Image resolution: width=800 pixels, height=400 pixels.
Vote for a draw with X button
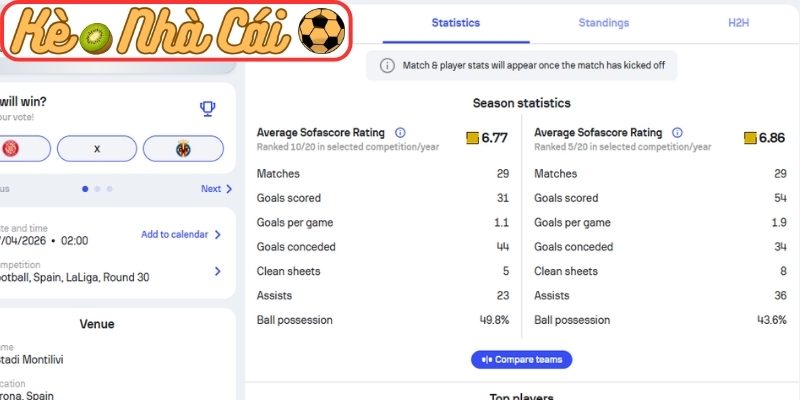click(97, 149)
